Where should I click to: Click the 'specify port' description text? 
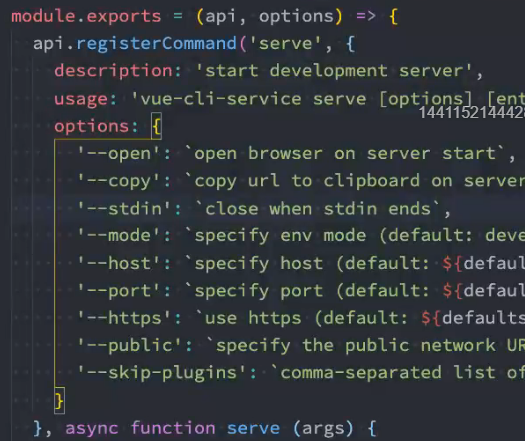[258, 291]
